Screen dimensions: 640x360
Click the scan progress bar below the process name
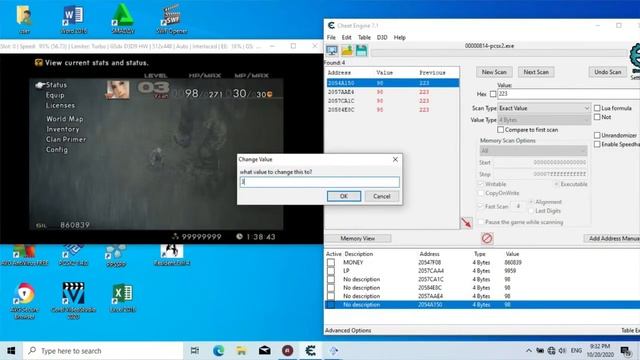[498, 53]
